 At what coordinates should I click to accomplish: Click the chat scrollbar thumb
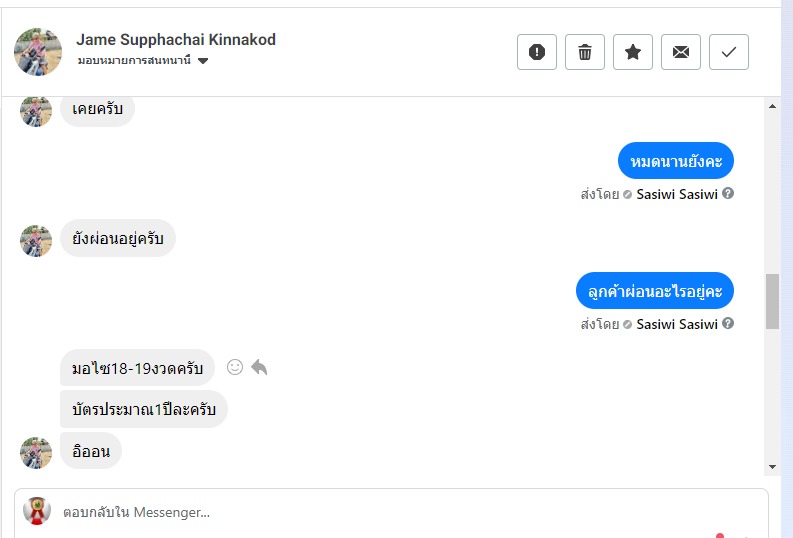[772, 300]
